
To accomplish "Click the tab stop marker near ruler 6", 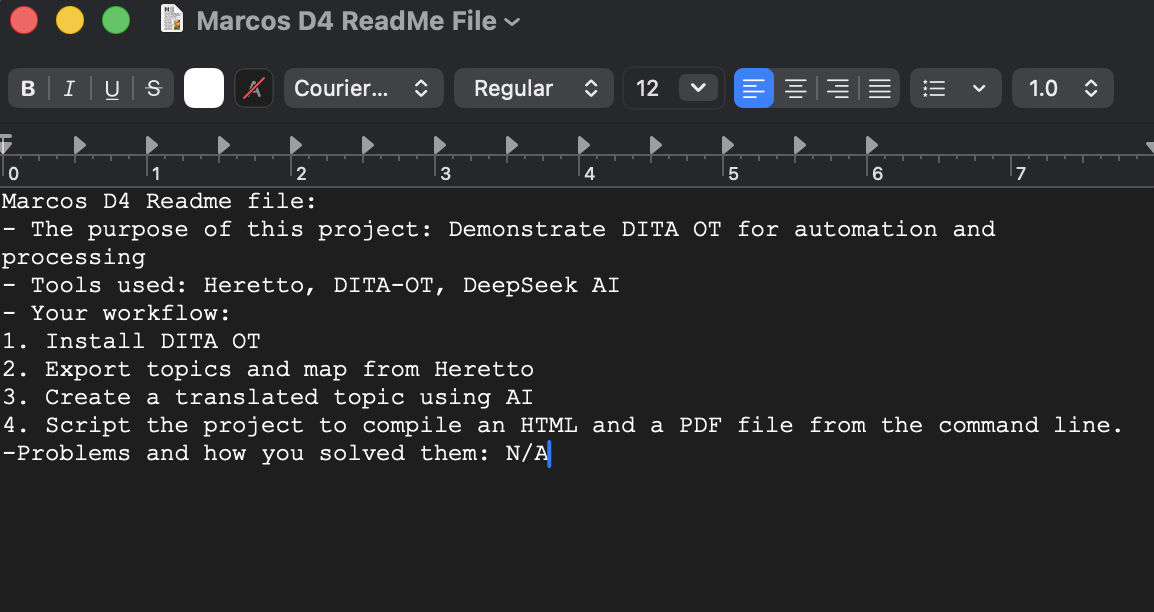I will (871, 145).
